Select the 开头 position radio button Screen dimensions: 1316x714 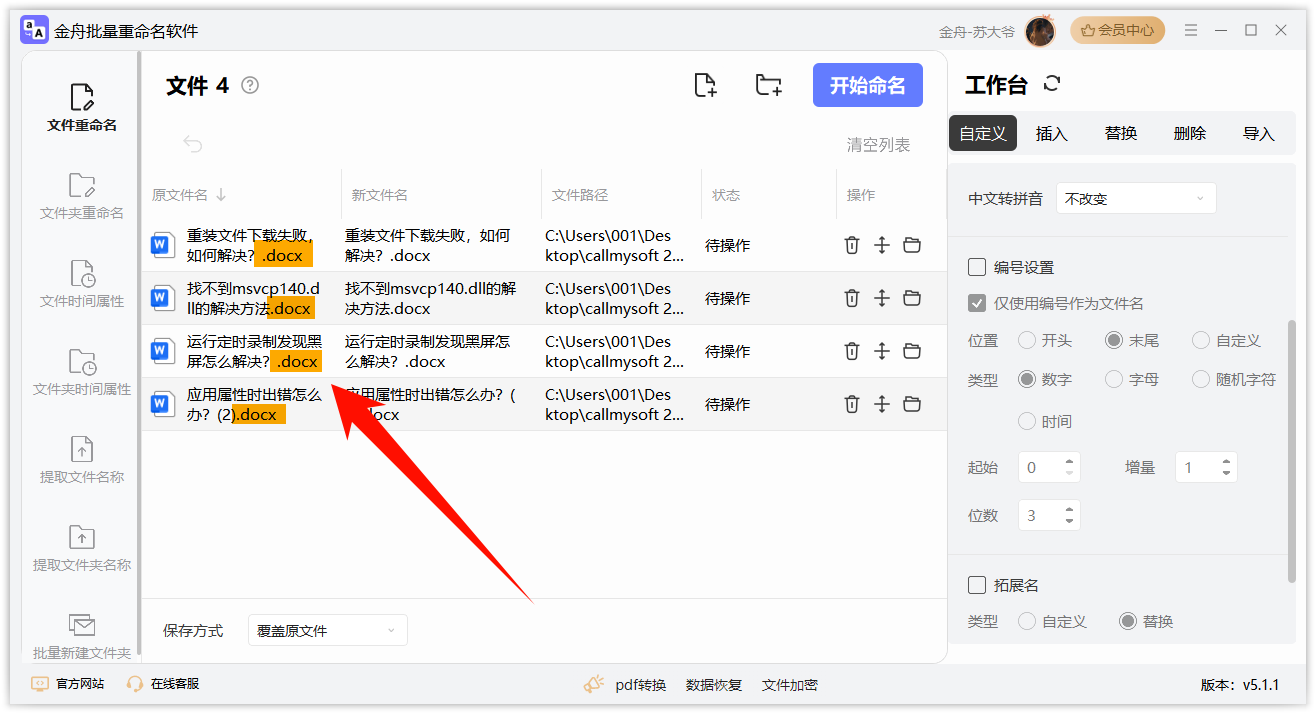[1028, 340]
